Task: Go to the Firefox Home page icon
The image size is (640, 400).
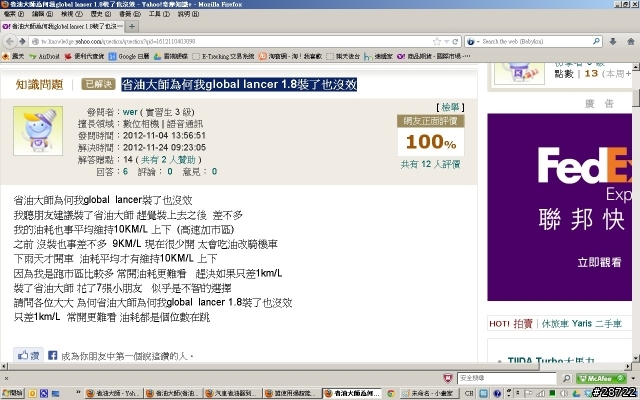Action: (x=631, y=41)
